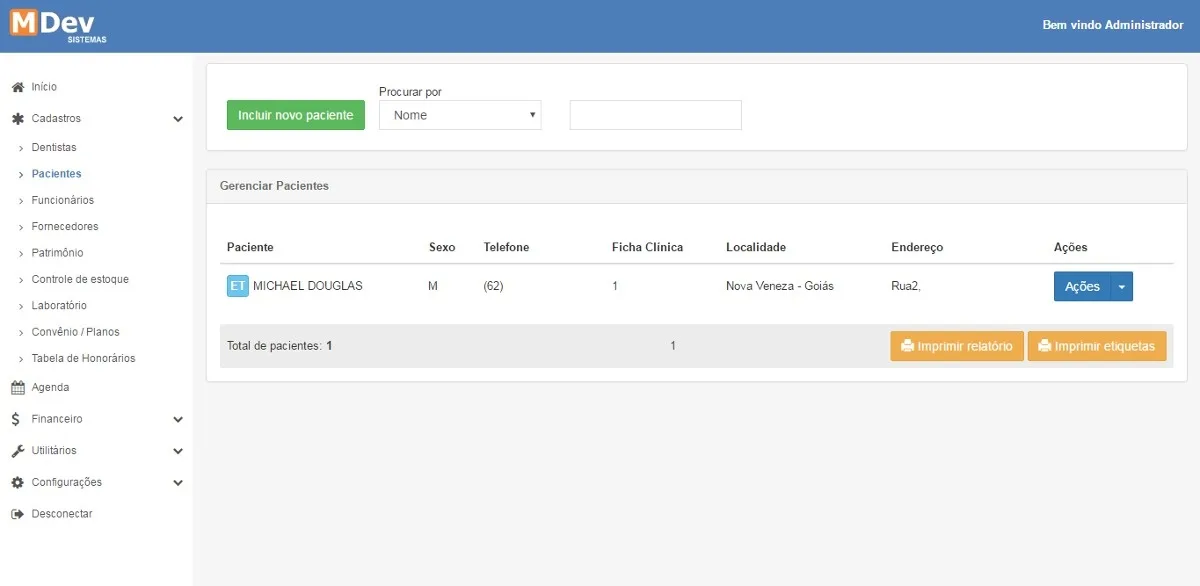Expand the Ações caret dropdown
The image size is (1200, 586).
pyautogui.click(x=1122, y=287)
